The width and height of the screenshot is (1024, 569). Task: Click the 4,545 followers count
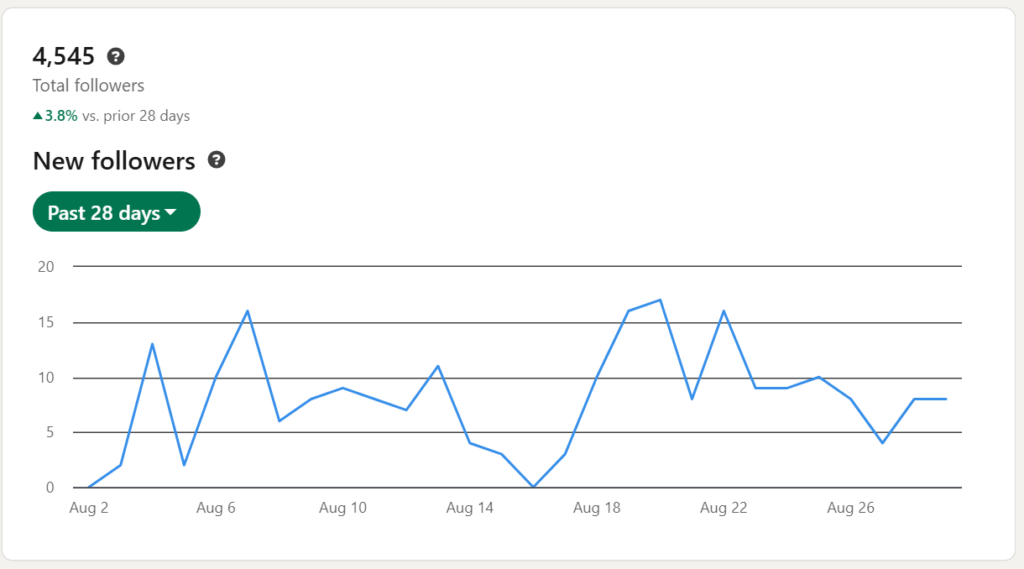click(x=63, y=57)
